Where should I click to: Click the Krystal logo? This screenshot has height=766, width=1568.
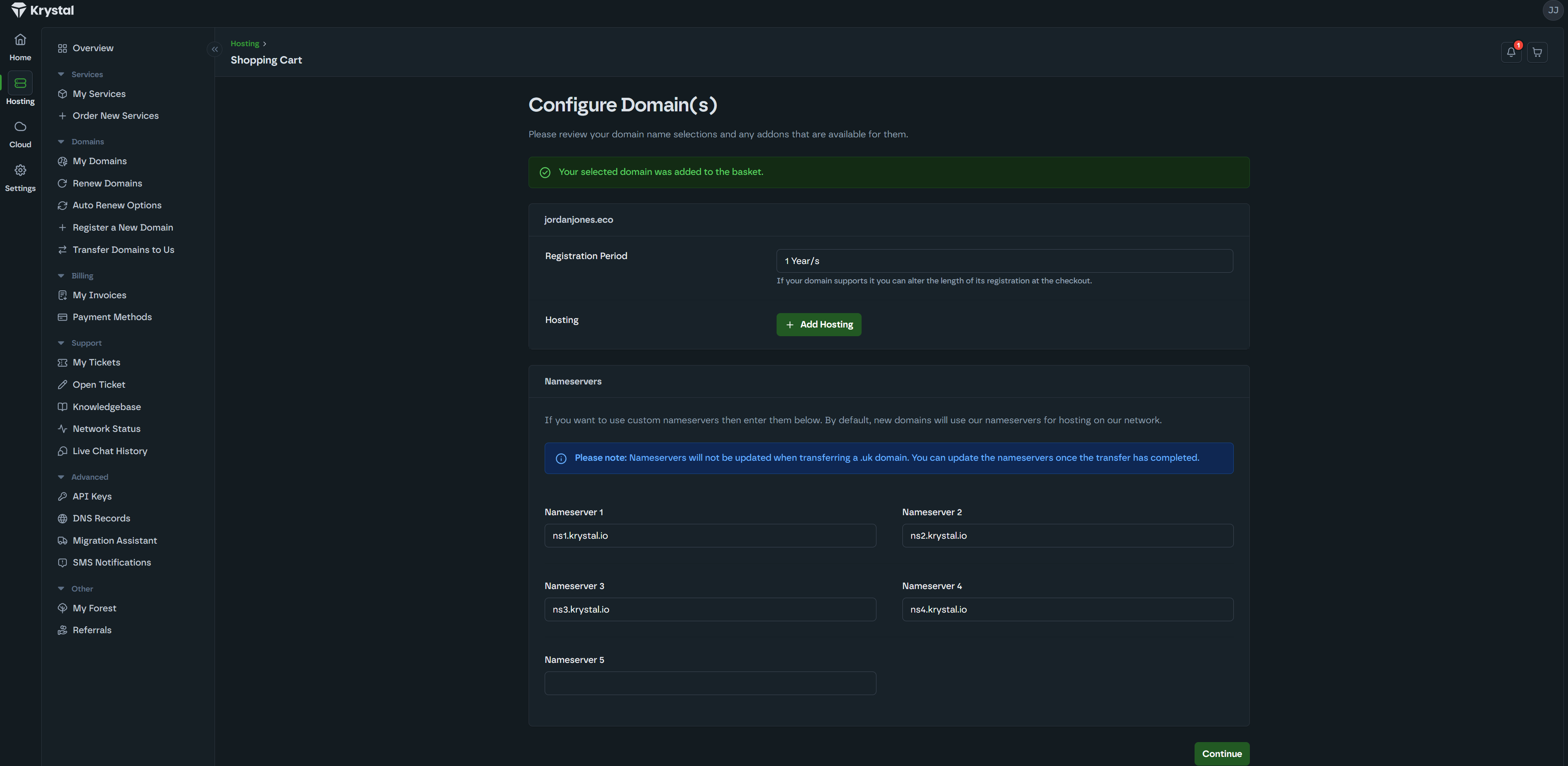(43, 10)
